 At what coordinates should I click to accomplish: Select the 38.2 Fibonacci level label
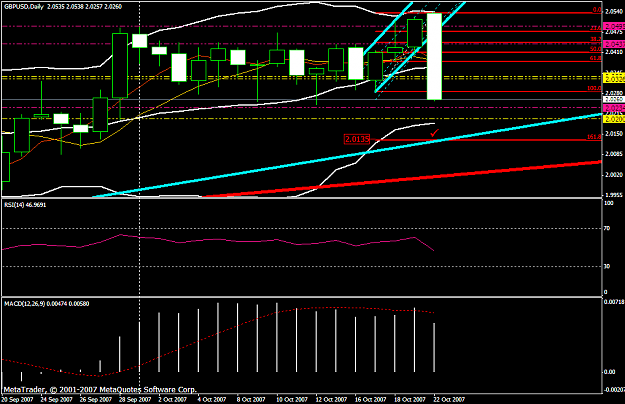(x=596, y=39)
